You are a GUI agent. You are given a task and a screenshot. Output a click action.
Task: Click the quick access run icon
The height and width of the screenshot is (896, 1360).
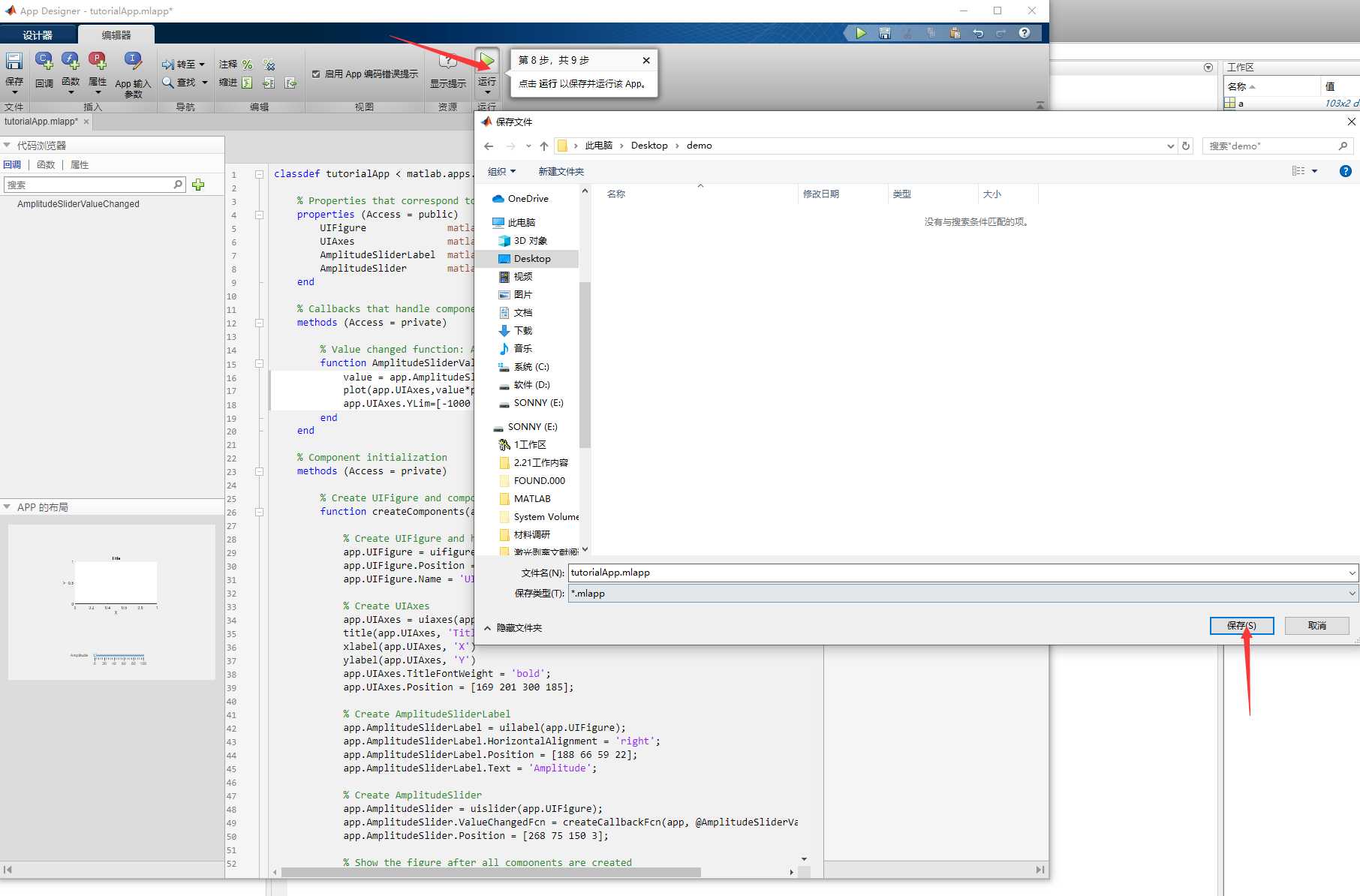861,33
